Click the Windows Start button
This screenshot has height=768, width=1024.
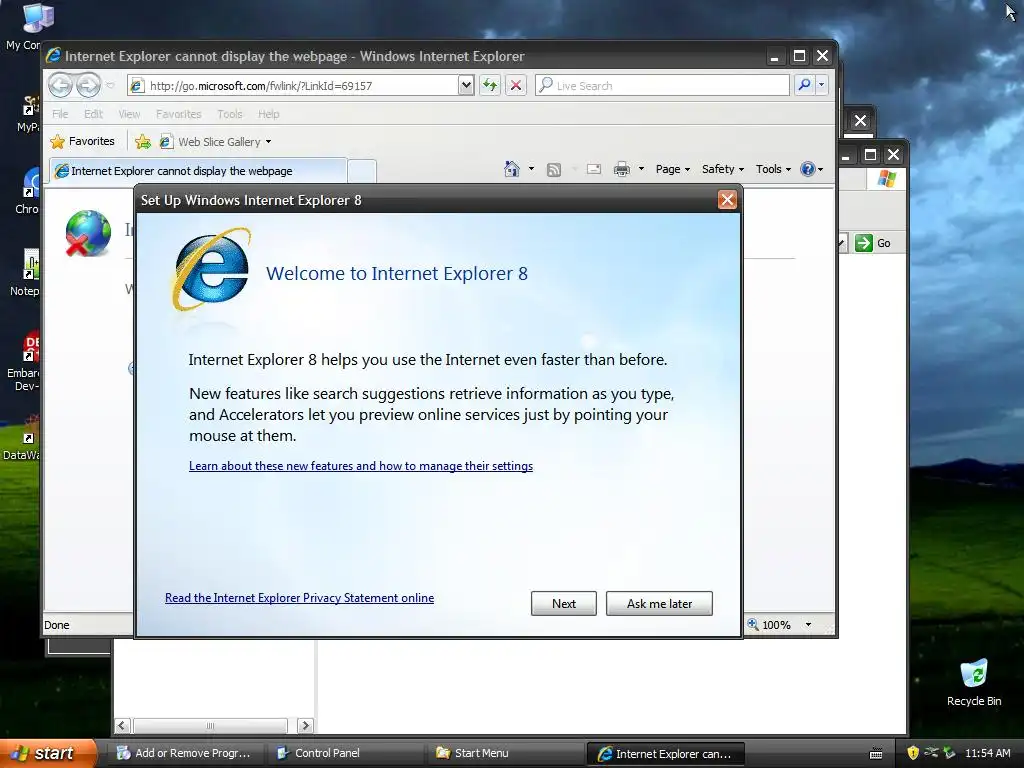47,753
